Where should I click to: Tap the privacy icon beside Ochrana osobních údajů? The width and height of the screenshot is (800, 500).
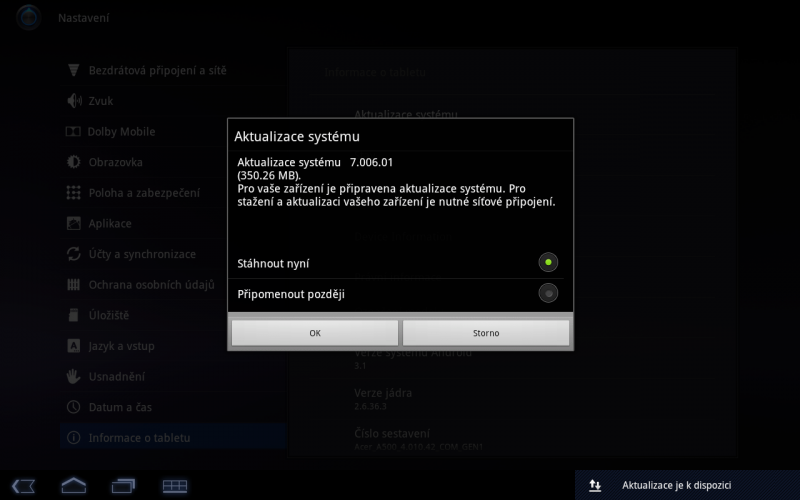click(73, 285)
